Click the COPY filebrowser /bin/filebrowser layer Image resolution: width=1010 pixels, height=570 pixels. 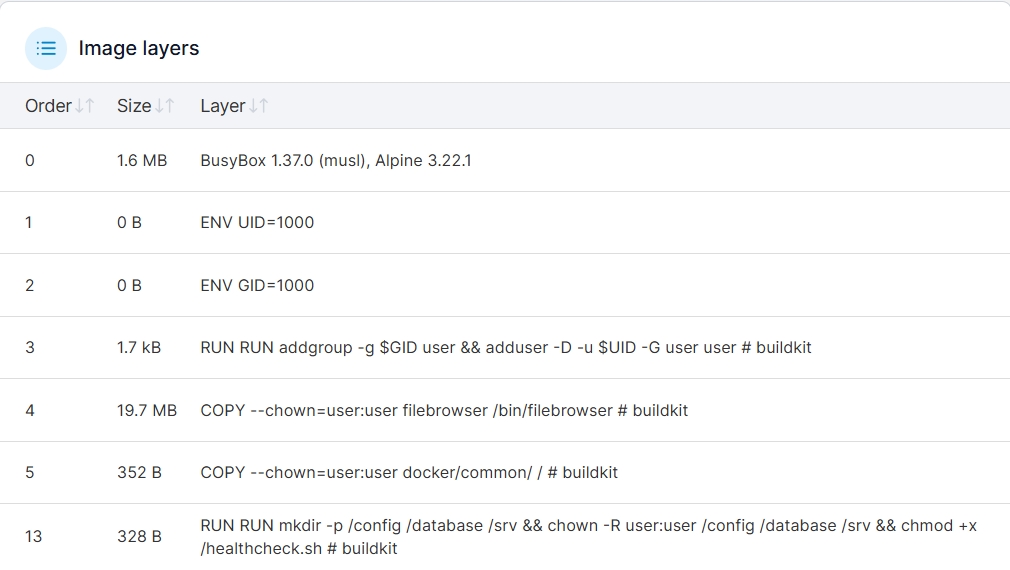click(444, 410)
